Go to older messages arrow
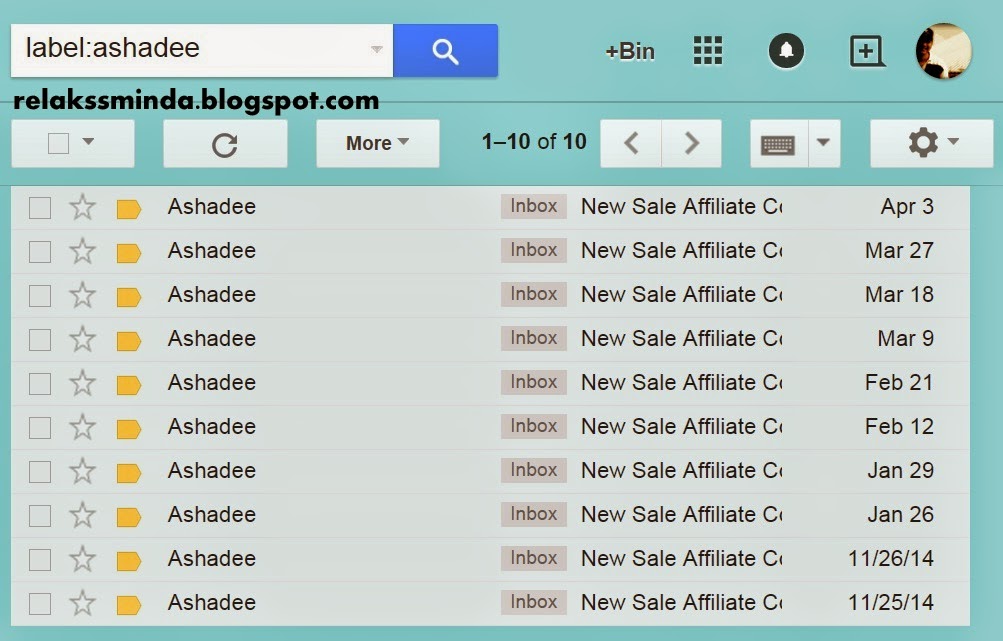Image resolution: width=1003 pixels, height=641 pixels. 691,143
